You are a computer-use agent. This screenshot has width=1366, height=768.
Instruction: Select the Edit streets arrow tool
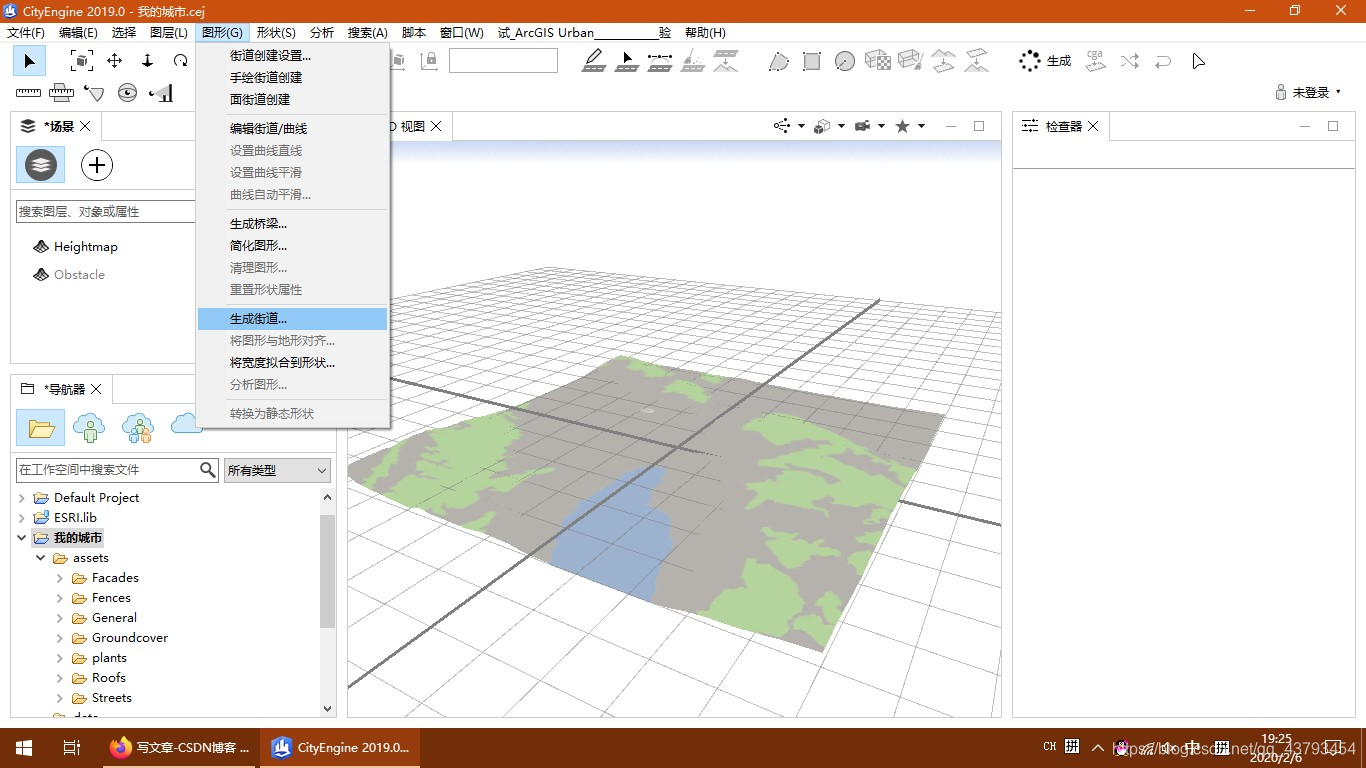point(627,61)
